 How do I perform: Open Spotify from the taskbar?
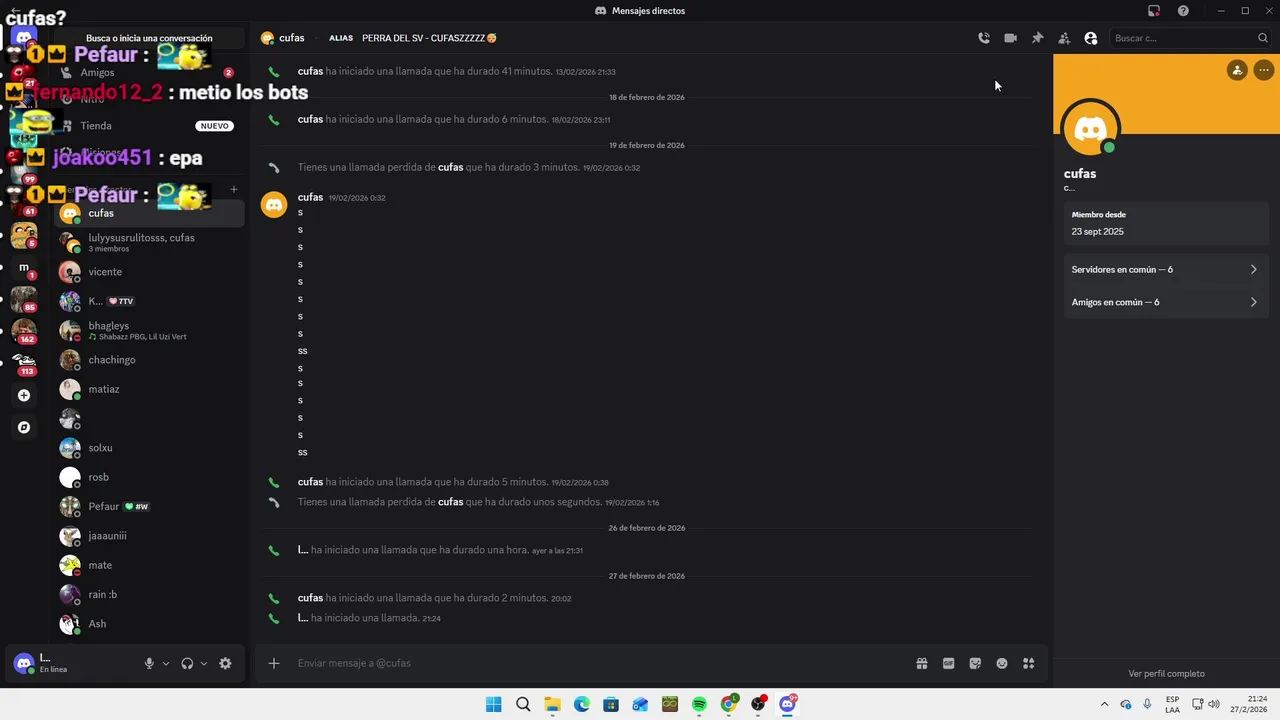699,704
